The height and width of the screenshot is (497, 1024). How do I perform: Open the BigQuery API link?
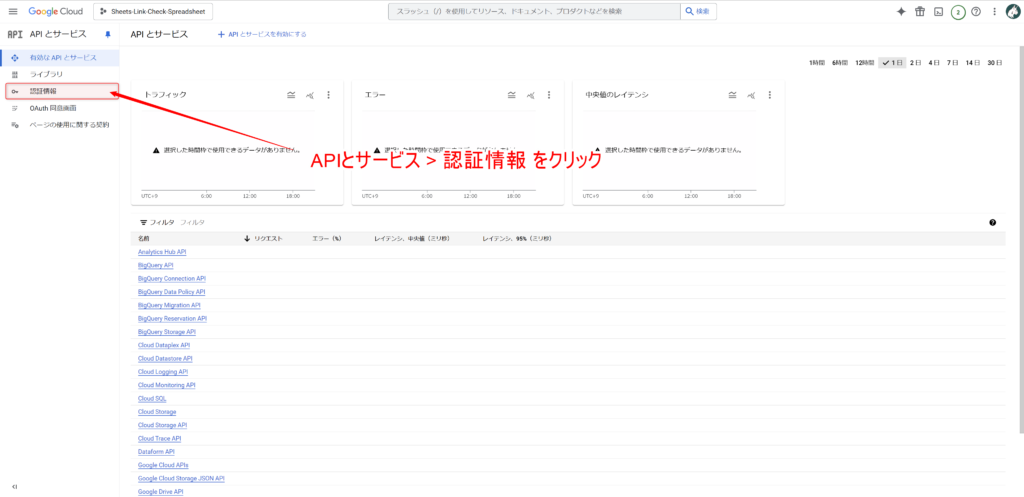tap(156, 265)
